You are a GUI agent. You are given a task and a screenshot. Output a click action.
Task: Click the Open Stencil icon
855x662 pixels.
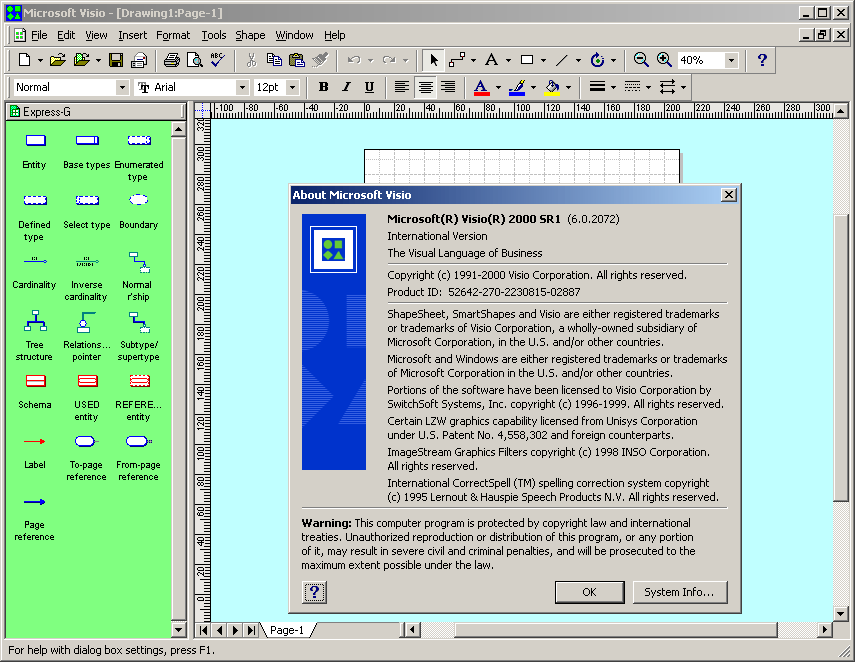(82, 60)
